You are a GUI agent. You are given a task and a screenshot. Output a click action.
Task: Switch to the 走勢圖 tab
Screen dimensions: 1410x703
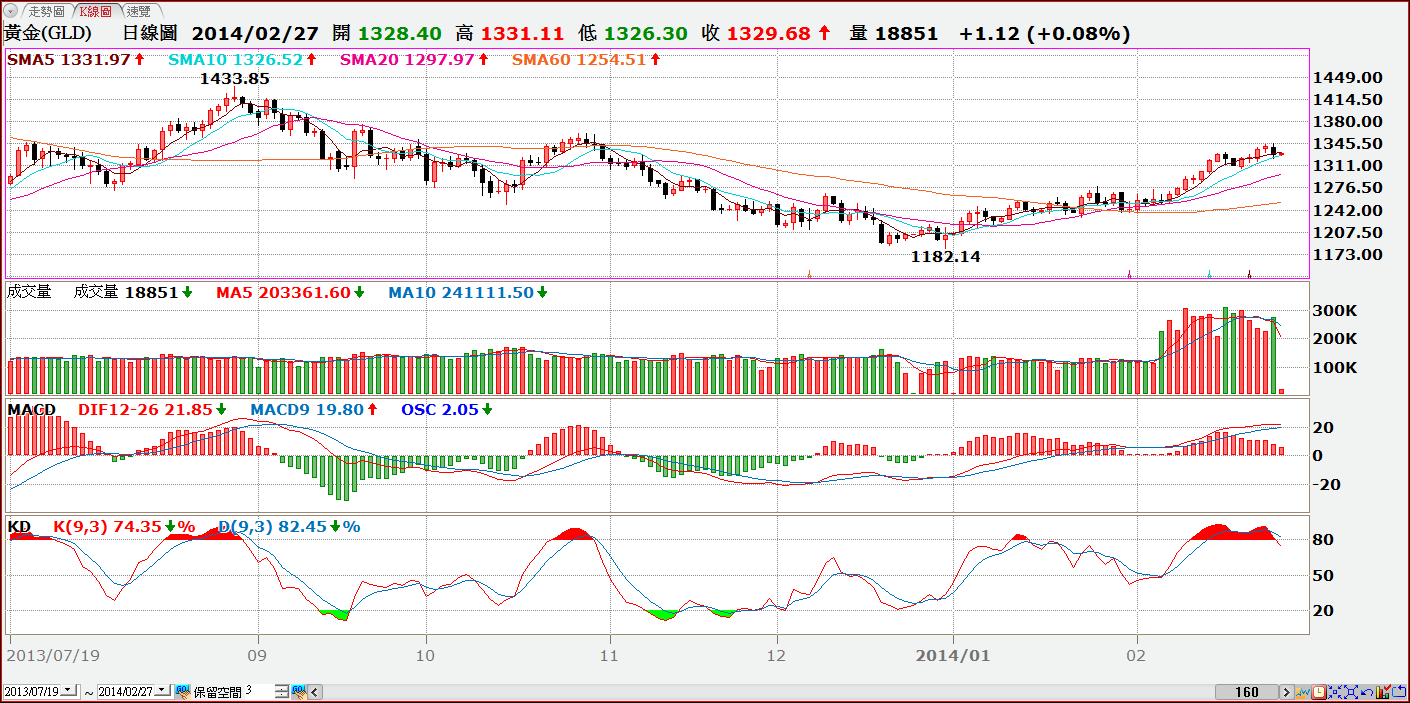(47, 11)
